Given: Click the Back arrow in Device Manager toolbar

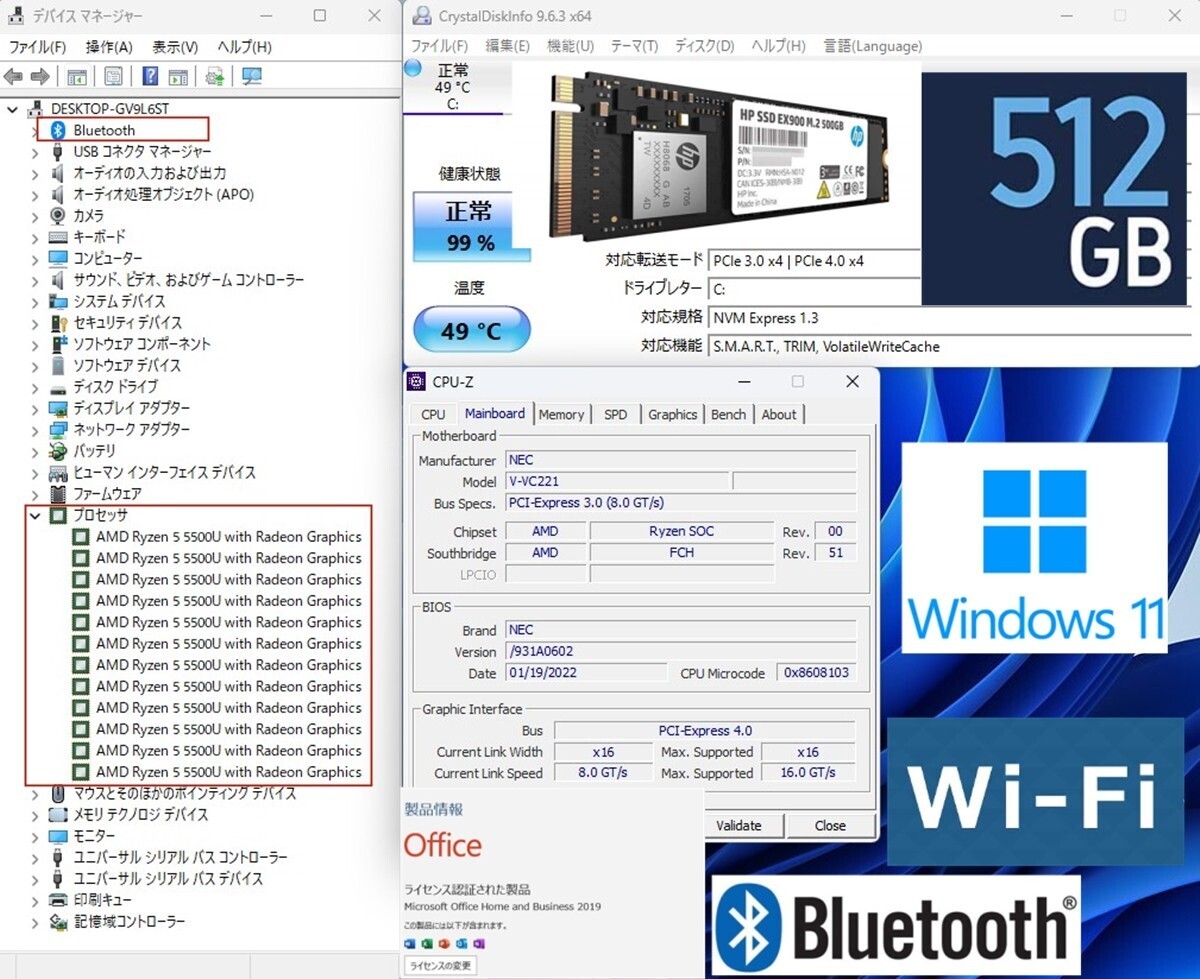Looking at the screenshot, I should coord(13,77).
